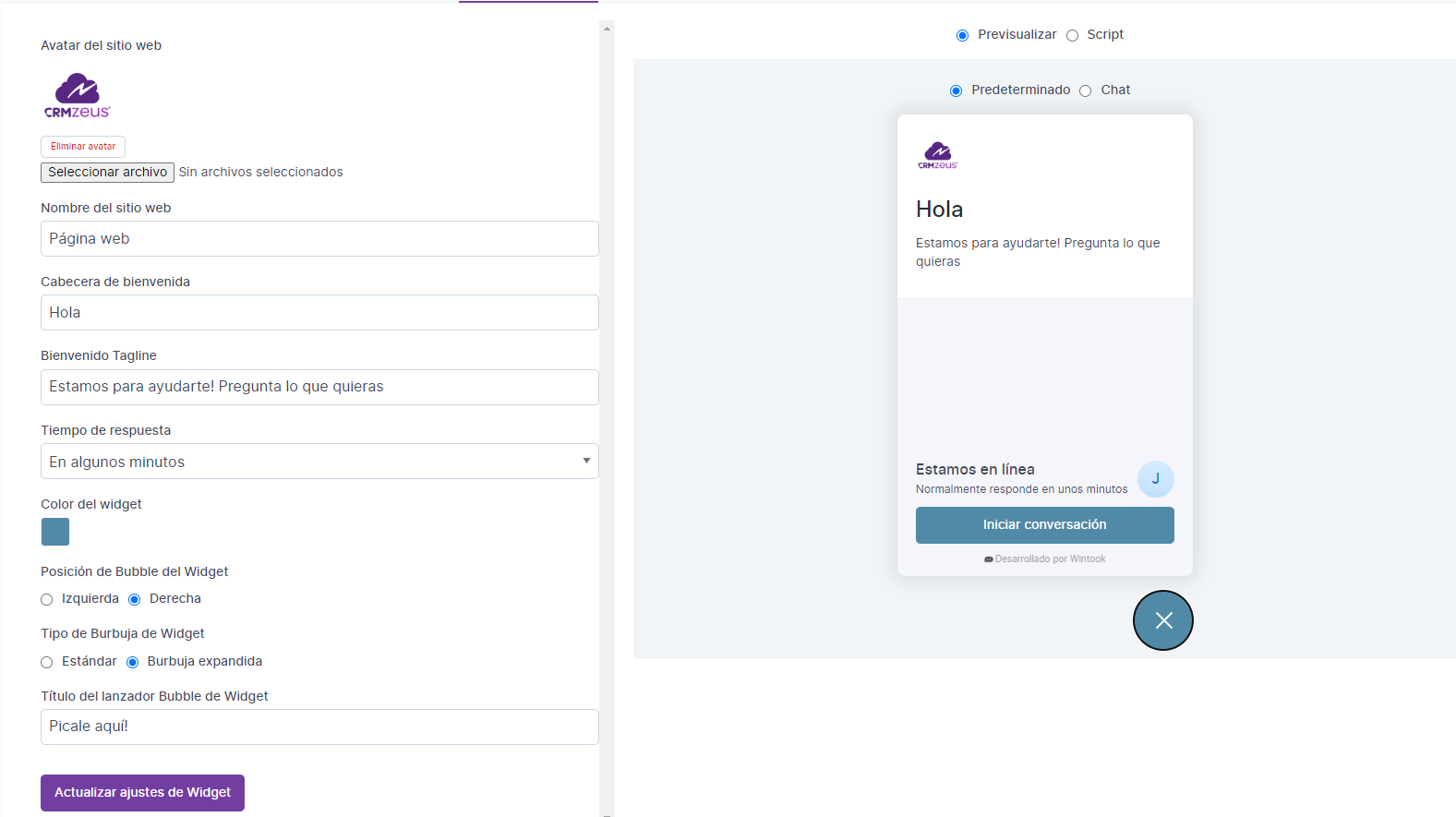The width and height of the screenshot is (1456, 817).
Task: Click Seleccionar archivo to upload avatar
Action: point(107,173)
